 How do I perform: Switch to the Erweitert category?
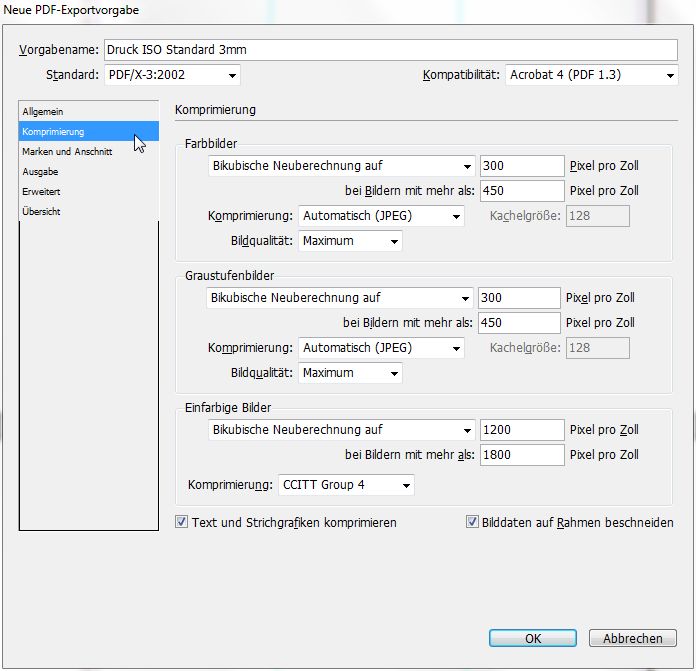click(x=42, y=191)
